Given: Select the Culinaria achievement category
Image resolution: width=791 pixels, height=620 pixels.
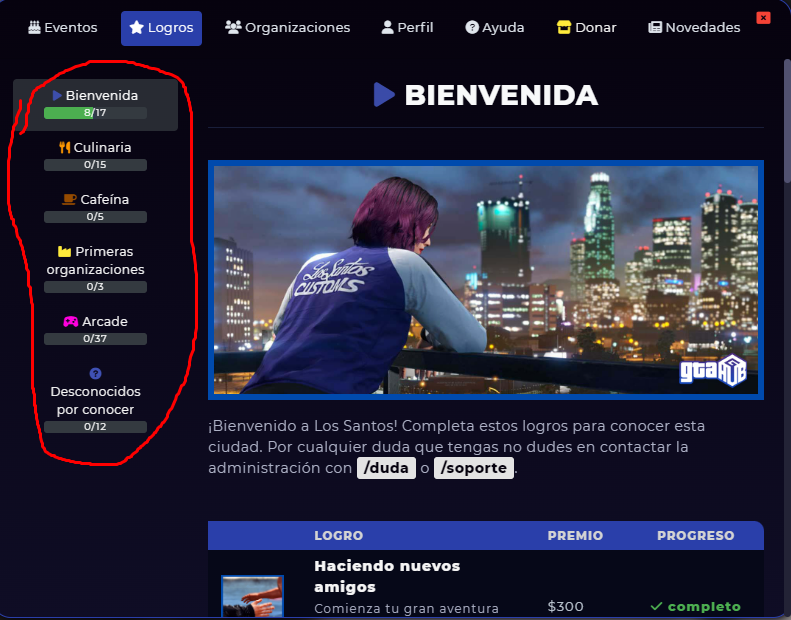Looking at the screenshot, I should coord(95,156).
